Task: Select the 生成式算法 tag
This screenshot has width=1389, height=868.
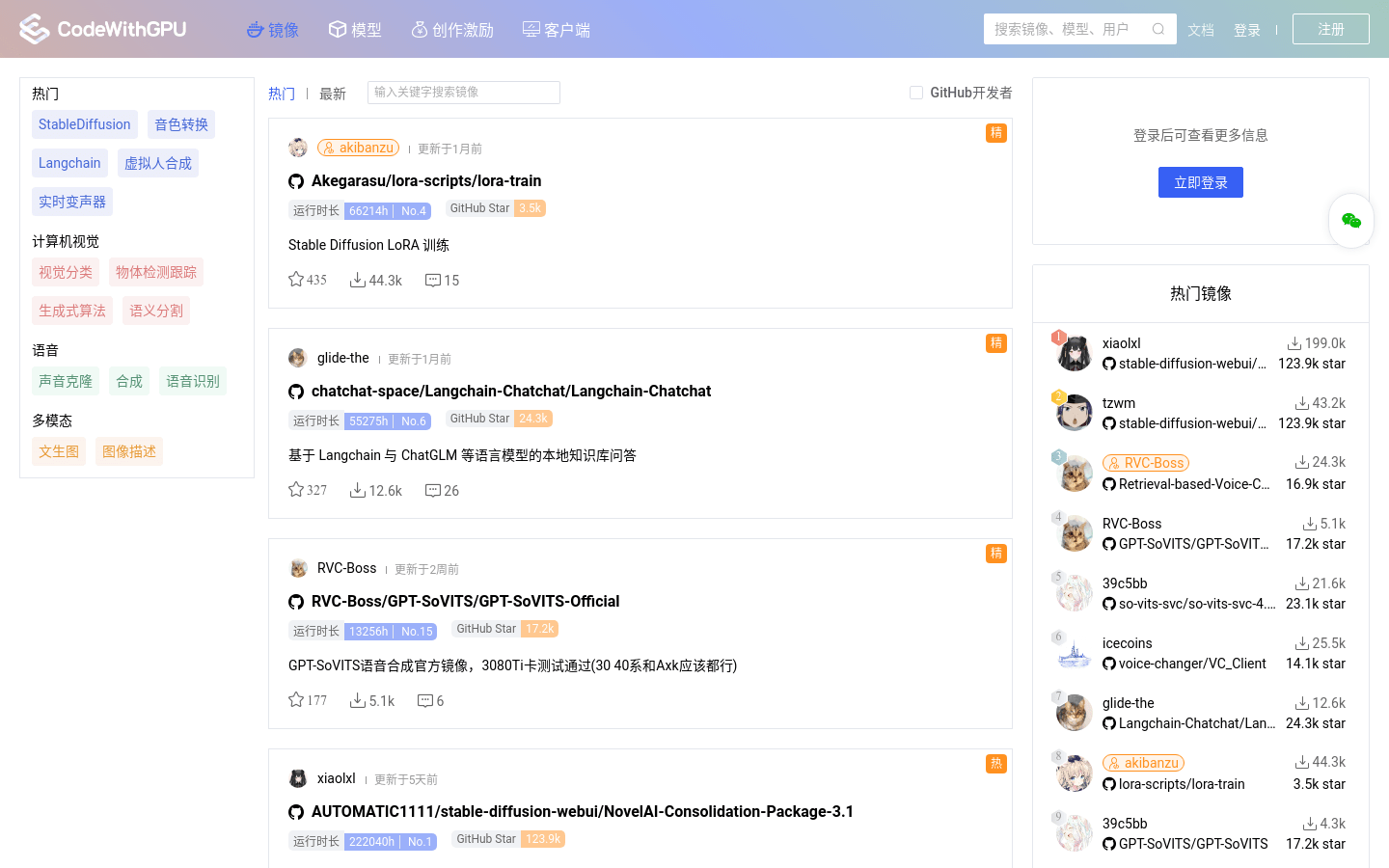Action: pyautogui.click(x=72, y=311)
